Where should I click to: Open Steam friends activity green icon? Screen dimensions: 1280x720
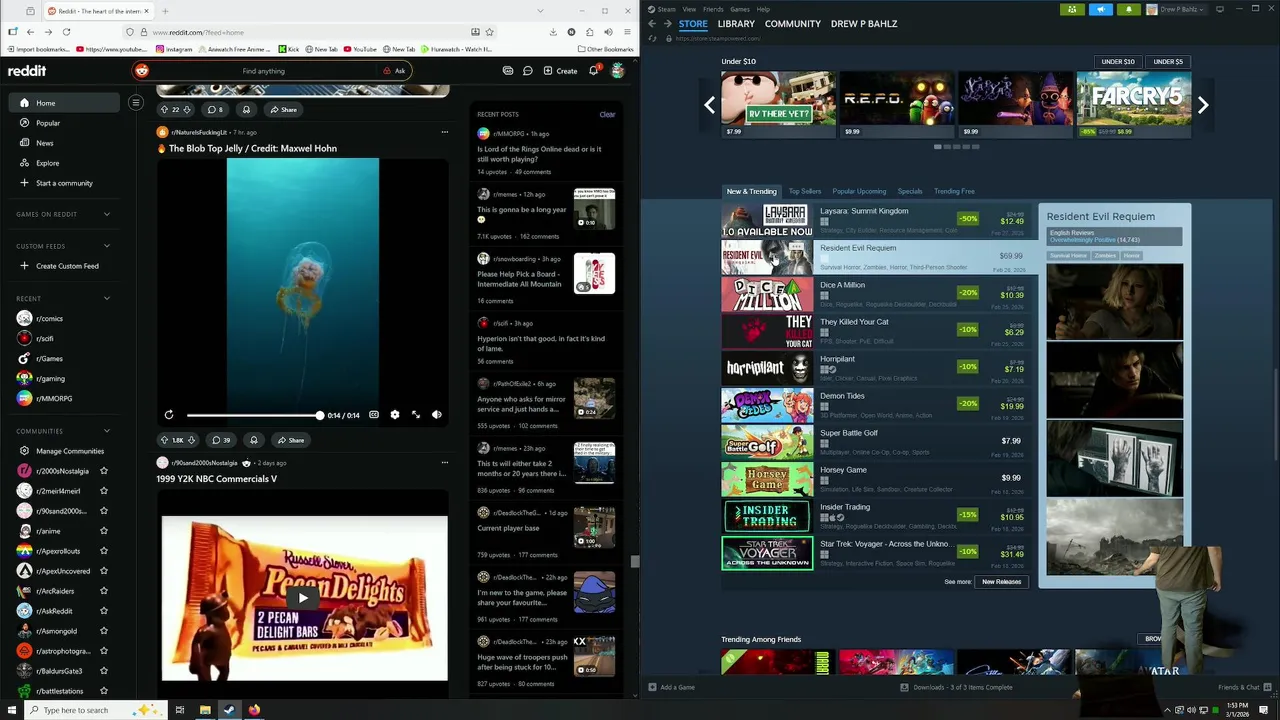click(1072, 9)
